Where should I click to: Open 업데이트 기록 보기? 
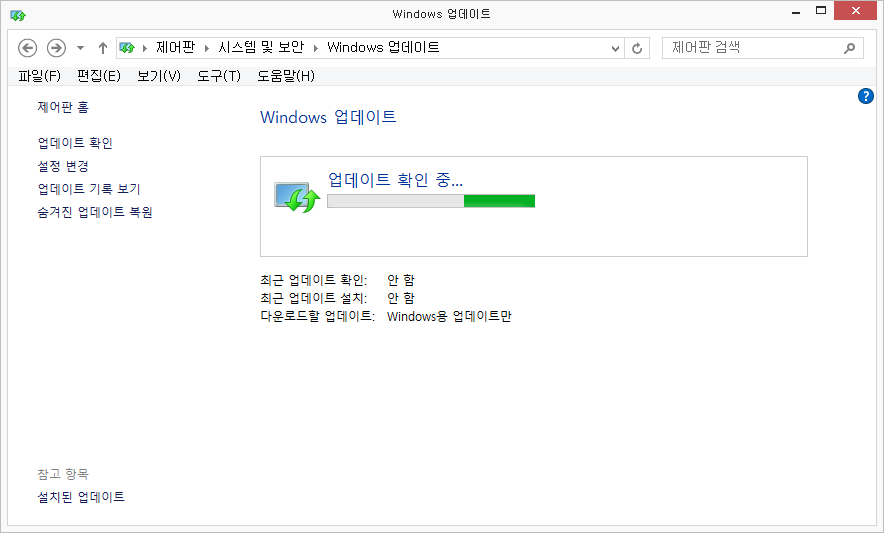(89, 189)
